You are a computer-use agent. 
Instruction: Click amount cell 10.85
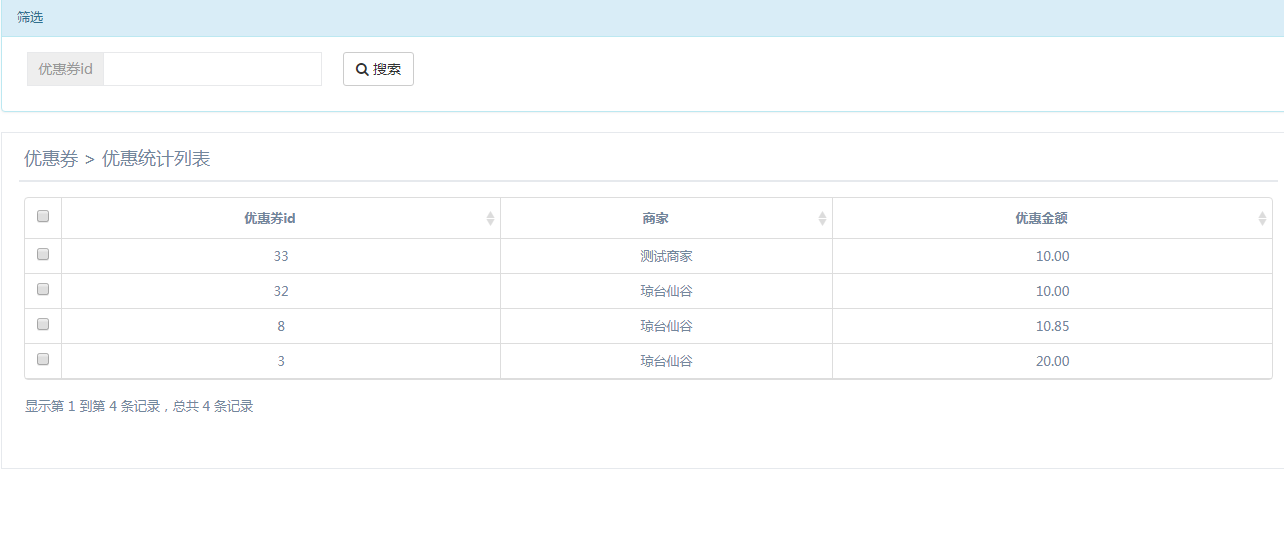[1052, 326]
